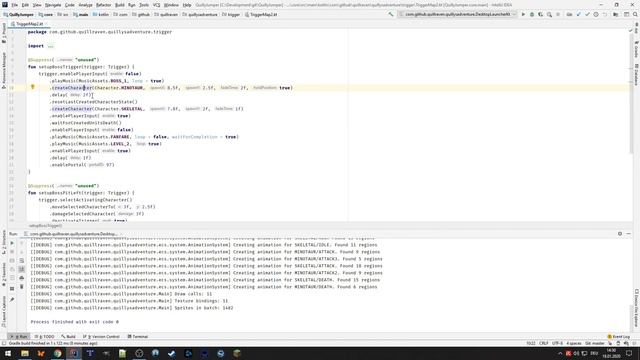
Task: Open the Navigate menu
Action: click(53, 5)
